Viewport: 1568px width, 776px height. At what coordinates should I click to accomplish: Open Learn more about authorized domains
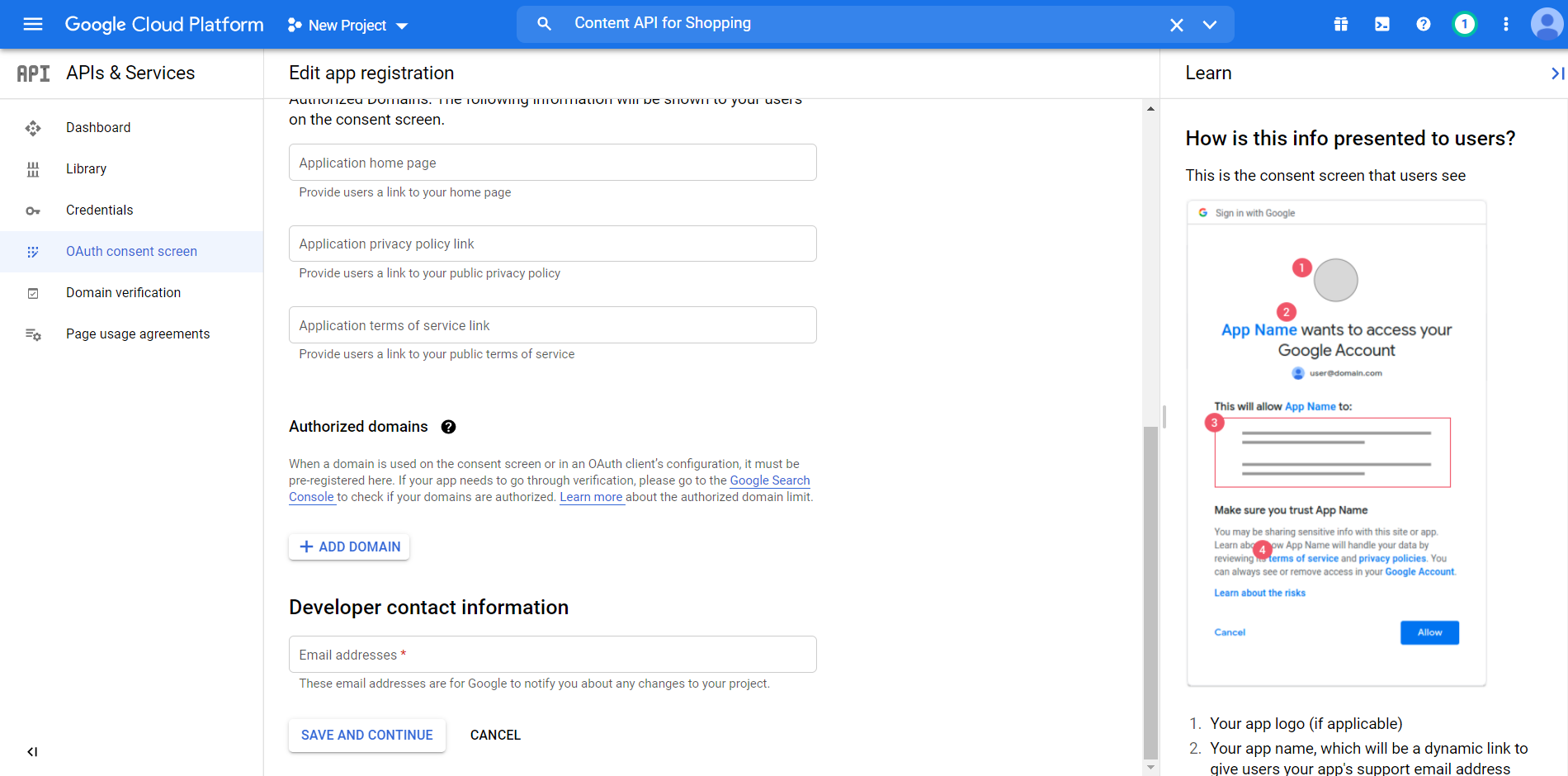point(591,497)
